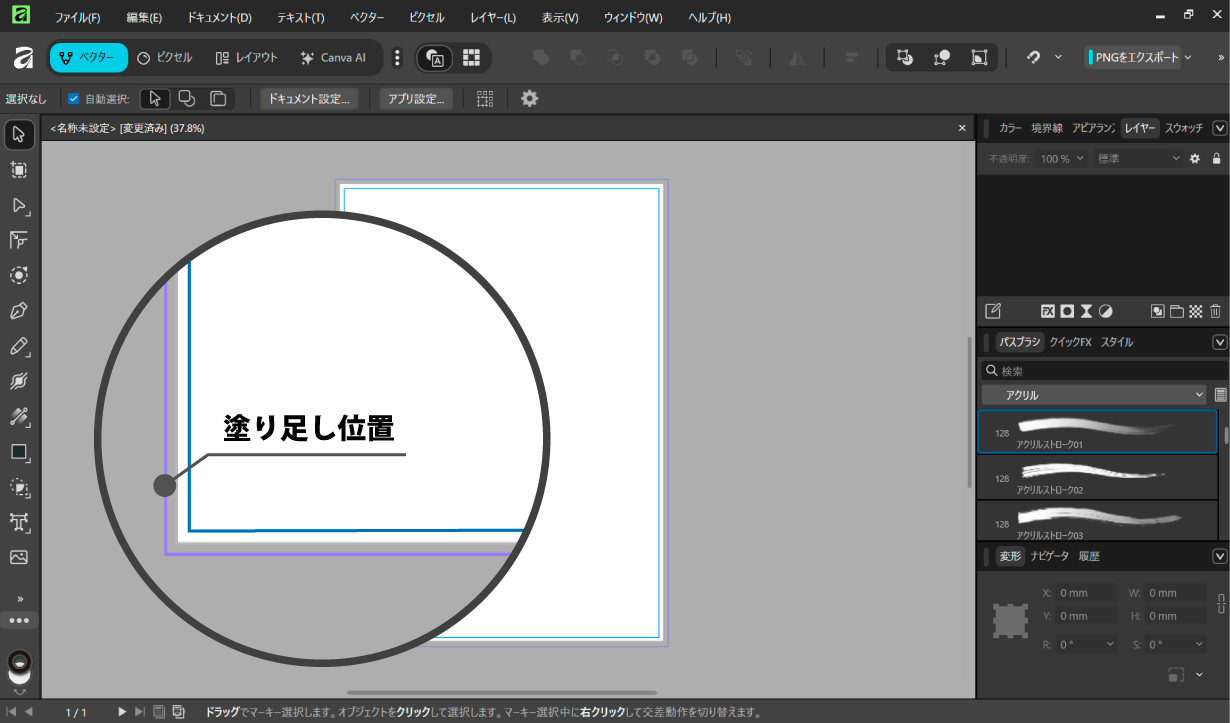Viewport: 1230px width, 723px height.
Task: Click the delete layer trash icon
Action: 1215,311
